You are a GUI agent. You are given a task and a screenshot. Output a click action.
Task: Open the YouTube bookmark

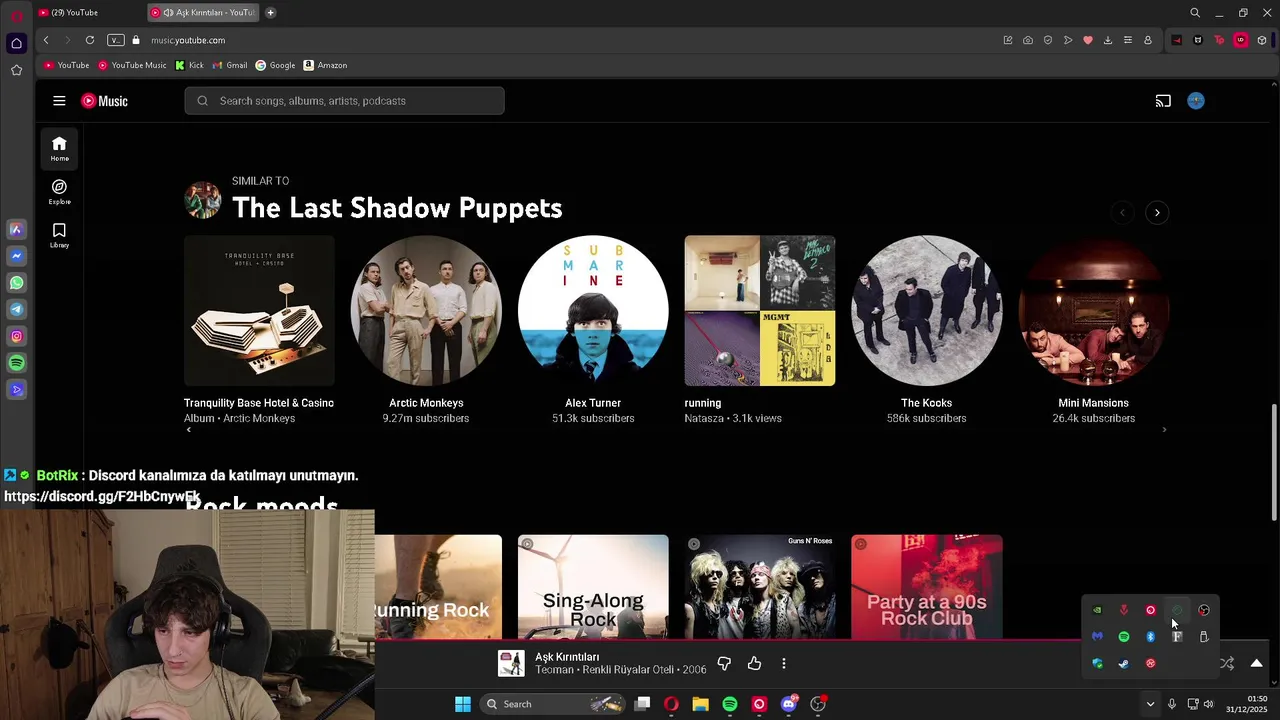(x=66, y=65)
